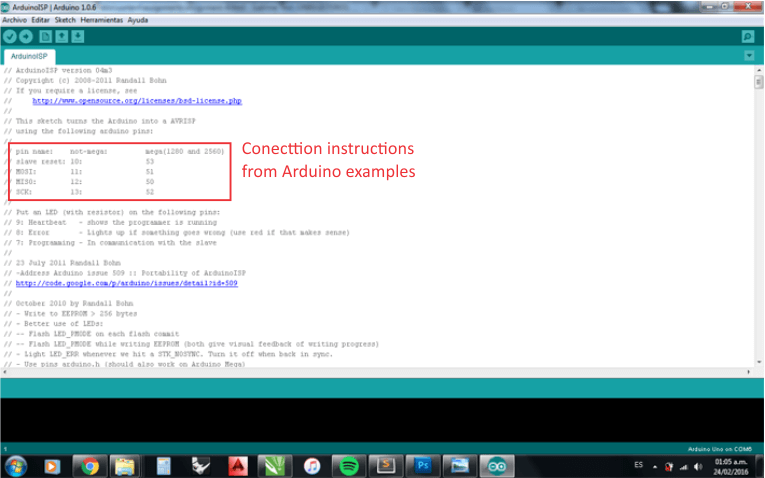Click the '9: Heartbeat' comment line
The width and height of the screenshot is (765, 478).
click(110, 222)
